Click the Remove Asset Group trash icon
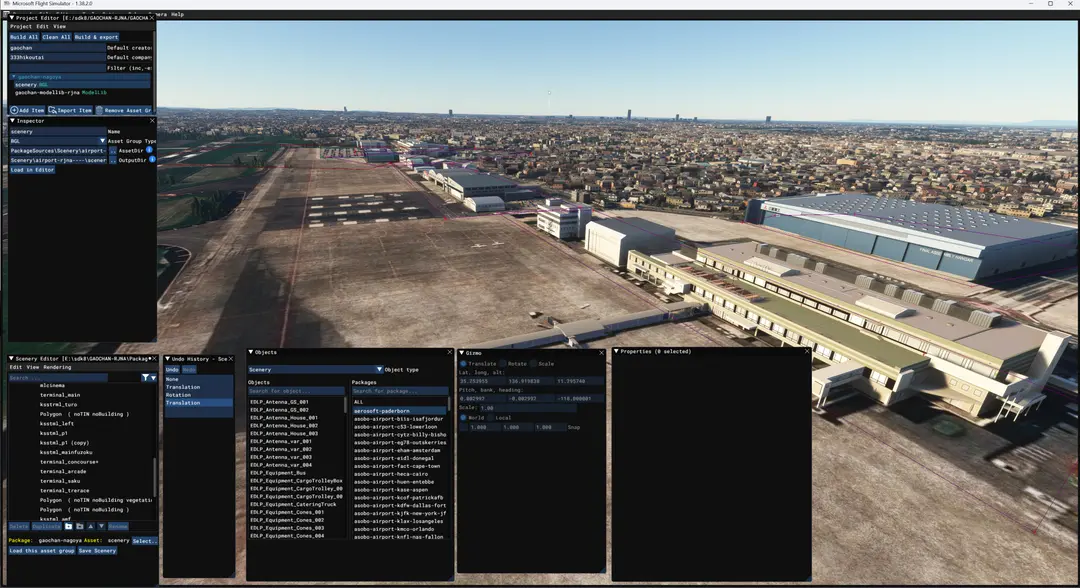1080x588 pixels. (99, 110)
